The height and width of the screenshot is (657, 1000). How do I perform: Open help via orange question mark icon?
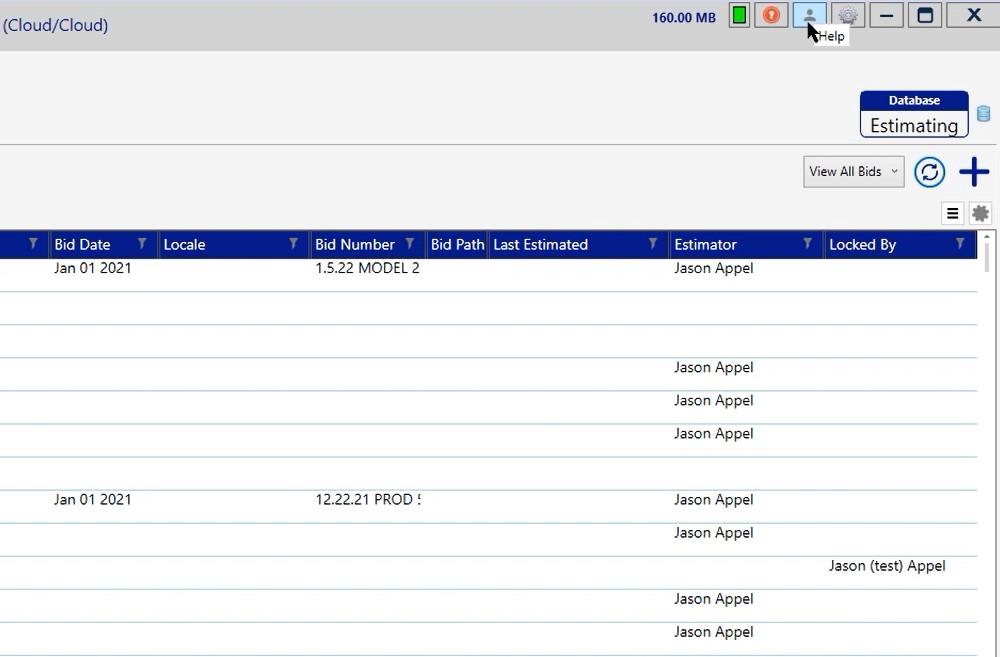point(770,16)
